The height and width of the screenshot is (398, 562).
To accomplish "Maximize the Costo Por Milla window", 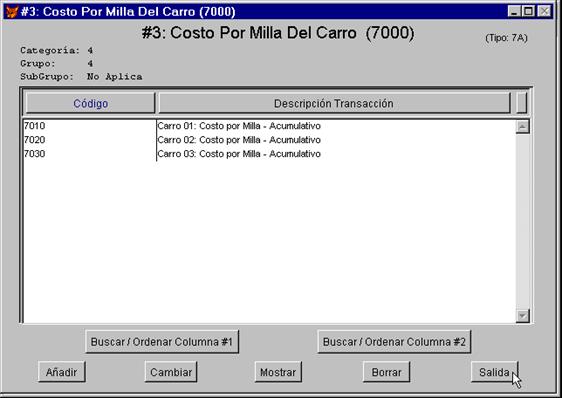I will (528, 11).
